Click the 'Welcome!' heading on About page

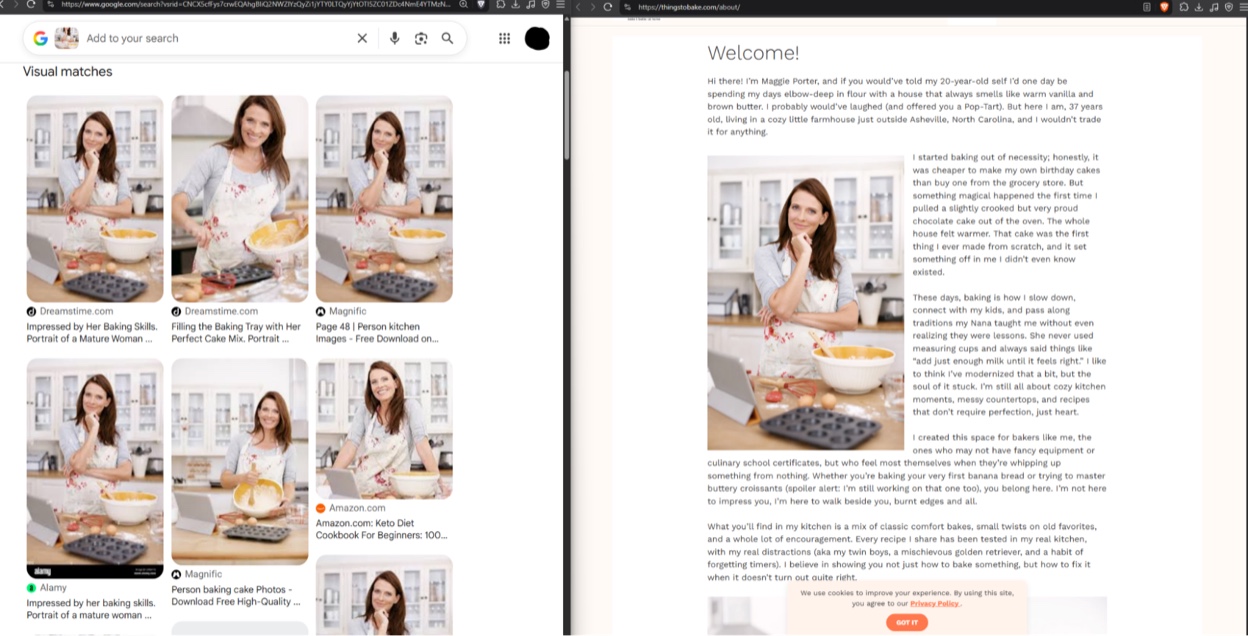point(753,53)
